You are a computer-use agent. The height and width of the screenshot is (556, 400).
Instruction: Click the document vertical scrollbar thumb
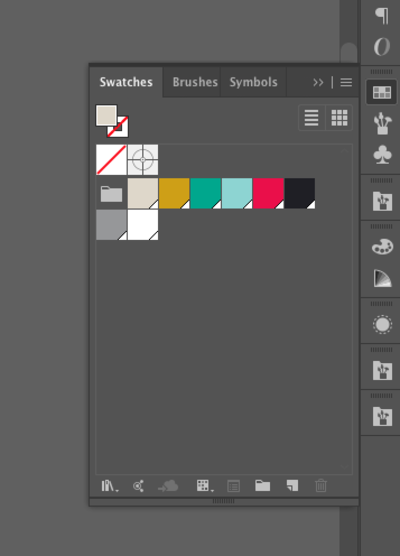pos(349,53)
